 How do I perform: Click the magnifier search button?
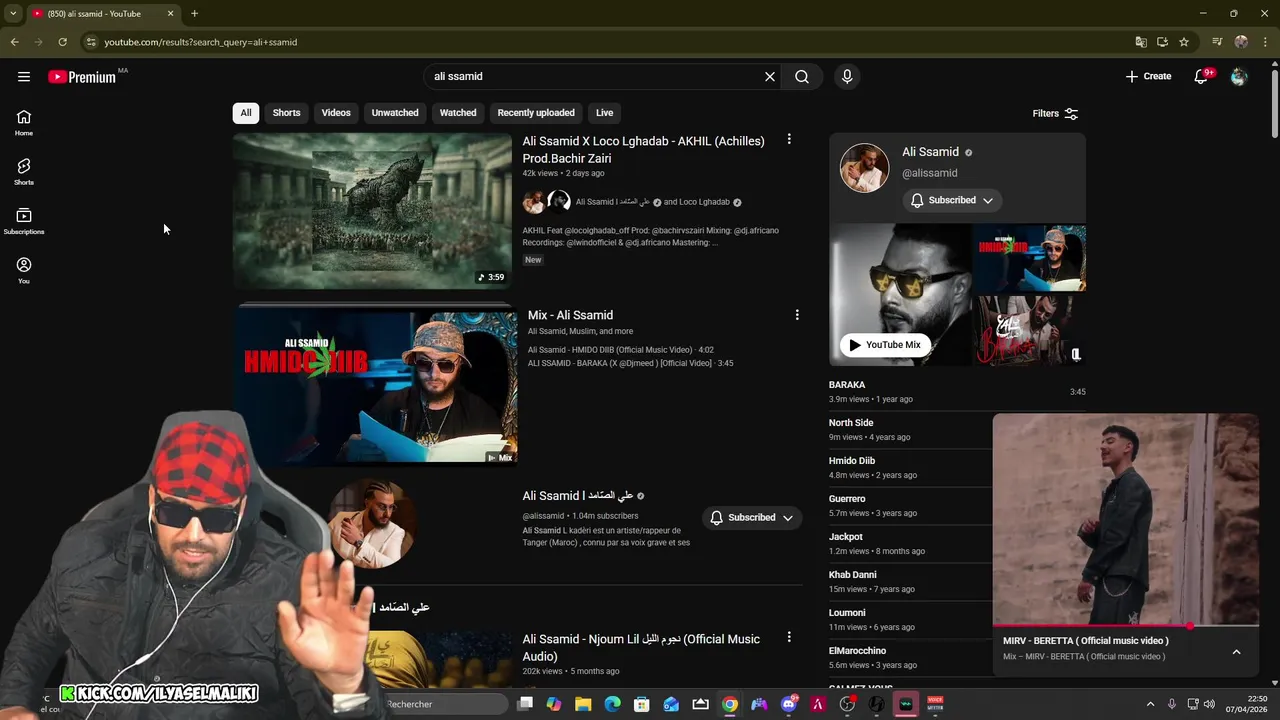[x=802, y=77]
